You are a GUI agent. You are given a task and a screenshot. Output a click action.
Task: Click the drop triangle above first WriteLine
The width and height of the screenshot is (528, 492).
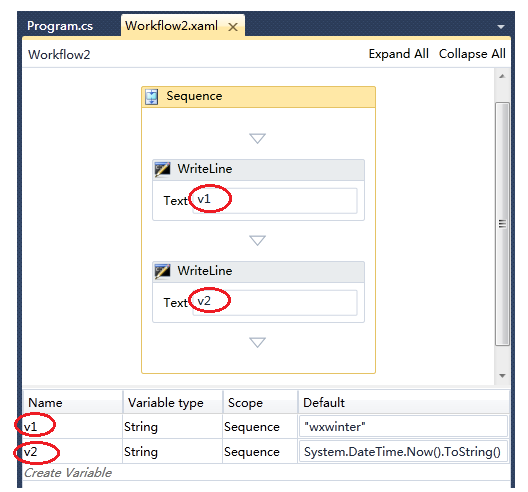coord(258,138)
